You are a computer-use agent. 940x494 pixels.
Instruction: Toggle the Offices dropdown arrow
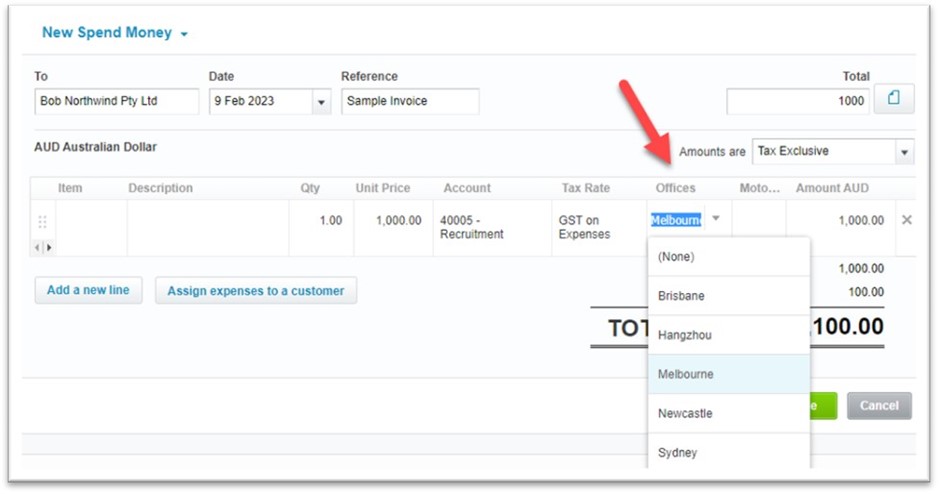pos(716,219)
